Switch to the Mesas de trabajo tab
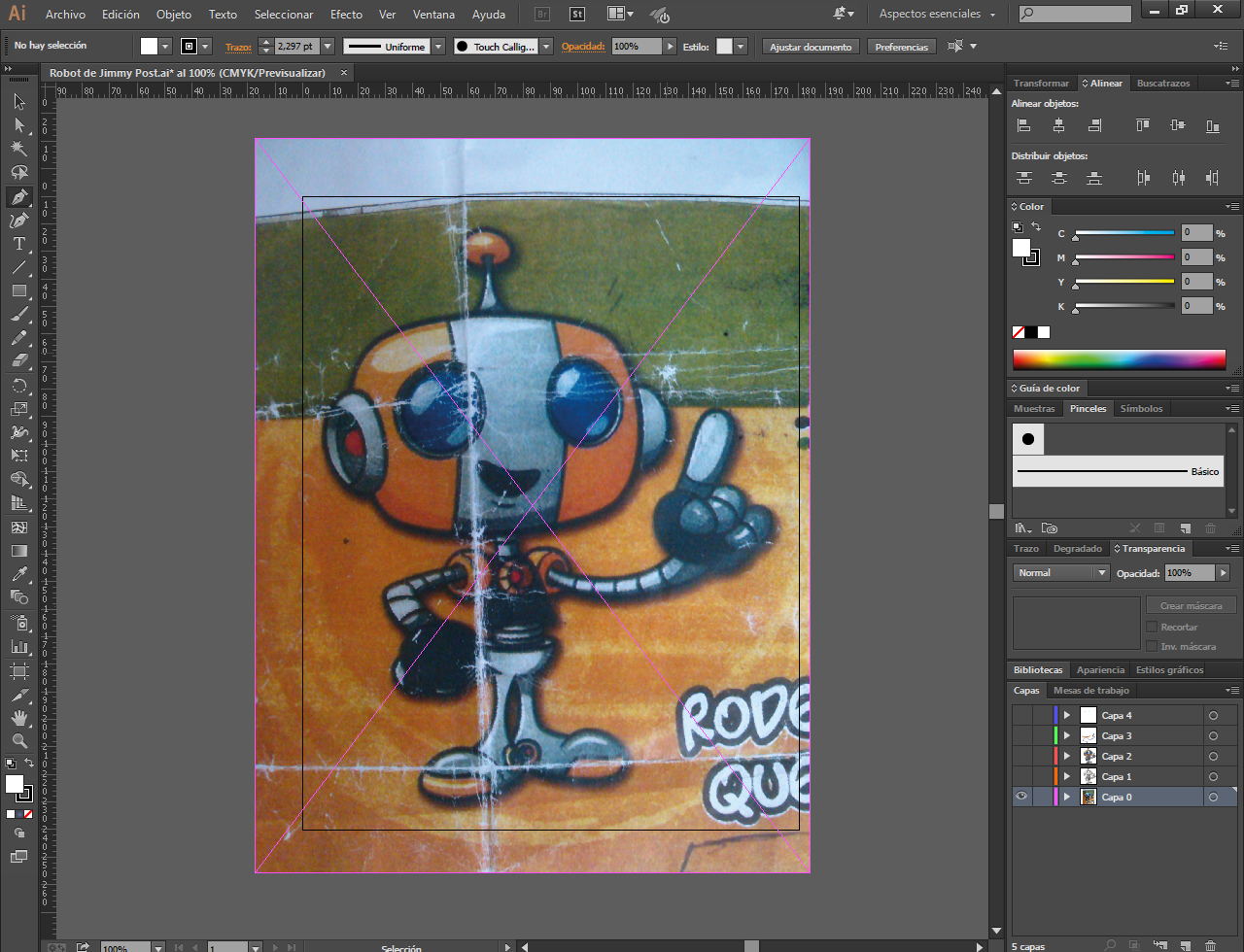This screenshot has width=1244, height=952. (x=1091, y=691)
